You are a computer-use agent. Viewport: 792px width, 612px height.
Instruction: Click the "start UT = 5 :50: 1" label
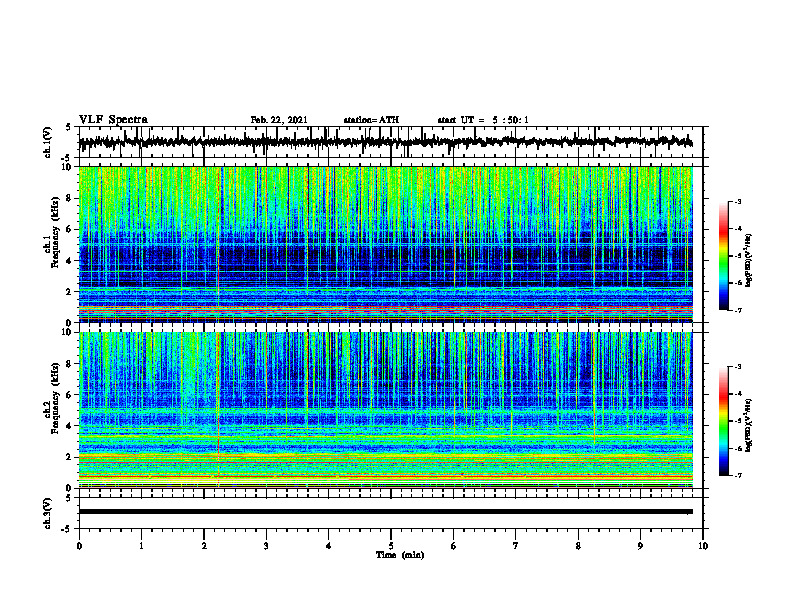tap(483, 120)
